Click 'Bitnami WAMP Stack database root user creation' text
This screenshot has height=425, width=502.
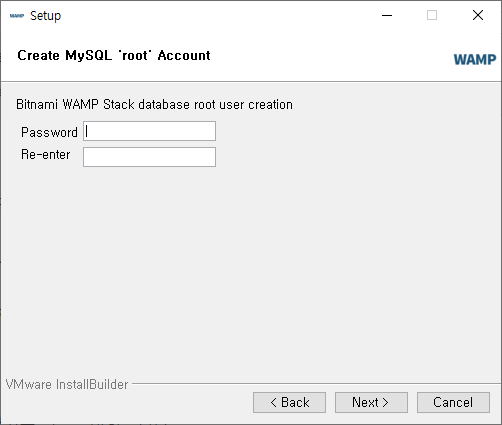(154, 105)
